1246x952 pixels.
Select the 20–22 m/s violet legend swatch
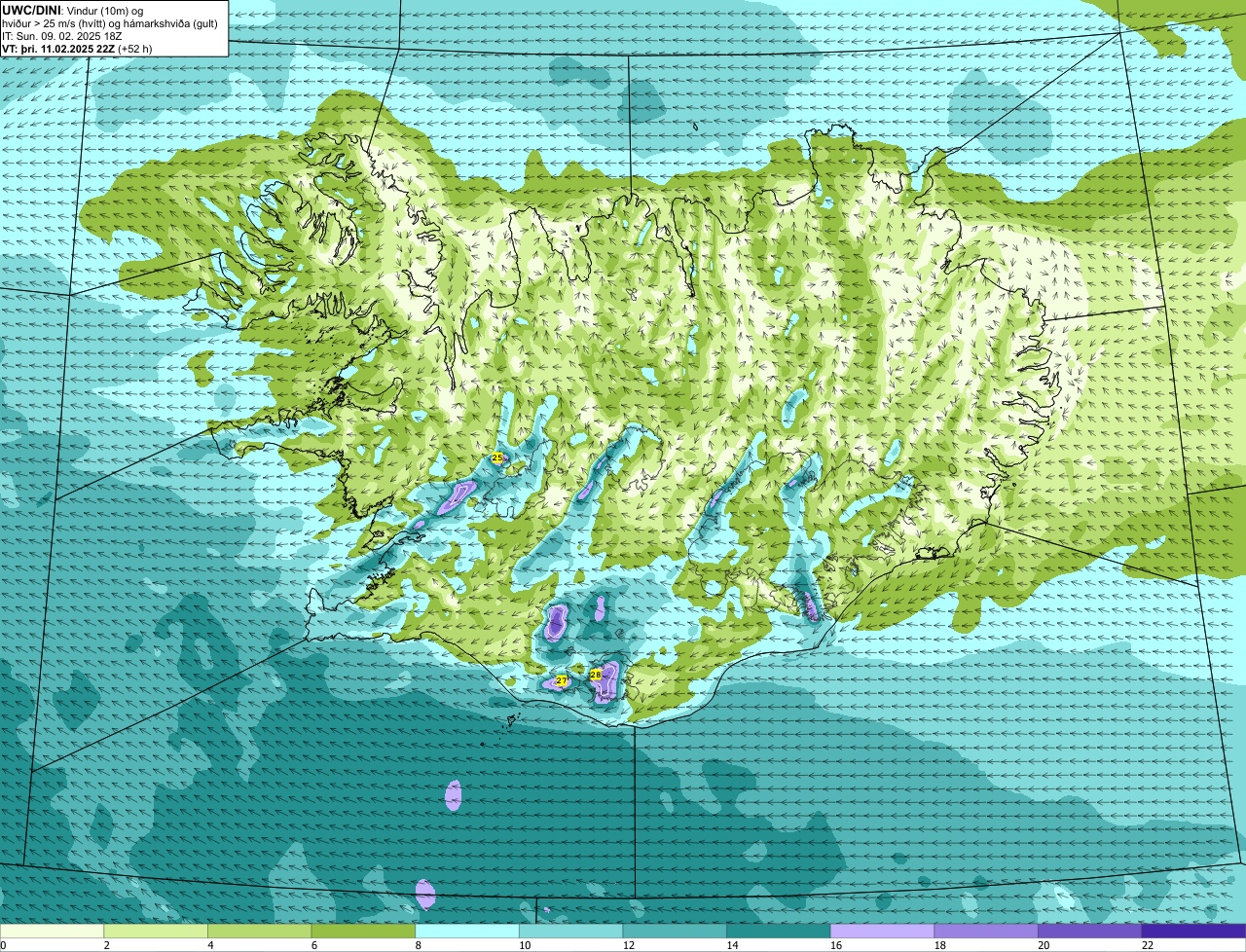tap(1089, 931)
